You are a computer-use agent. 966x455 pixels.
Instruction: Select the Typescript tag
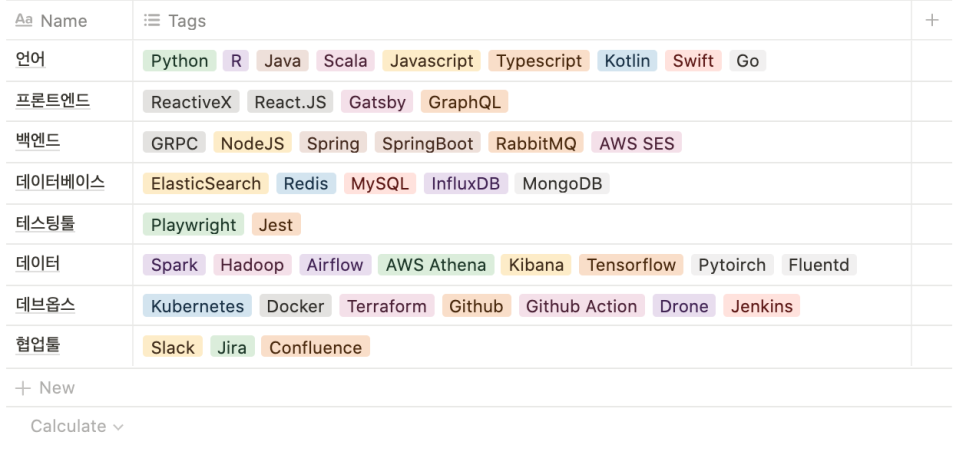539,61
